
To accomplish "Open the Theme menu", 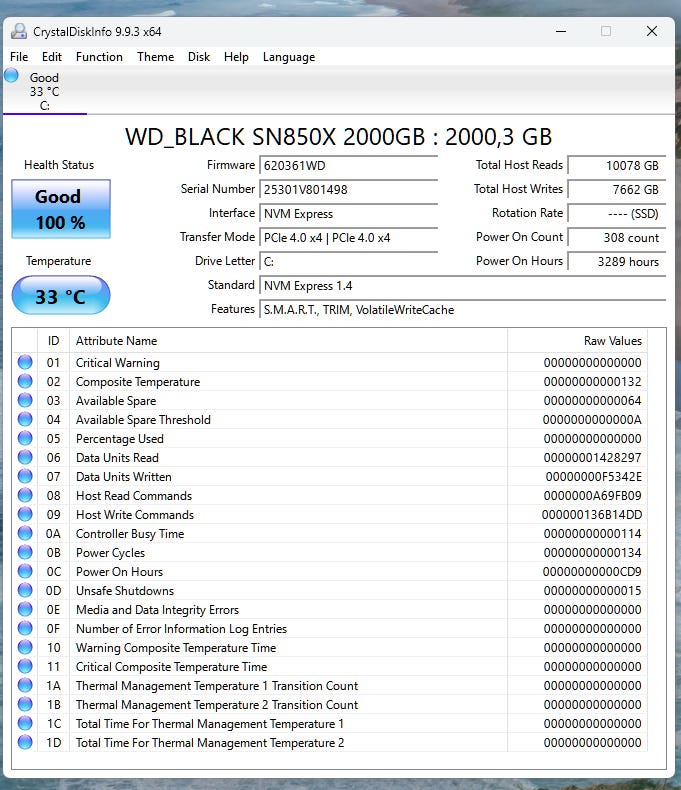I will (x=156, y=57).
